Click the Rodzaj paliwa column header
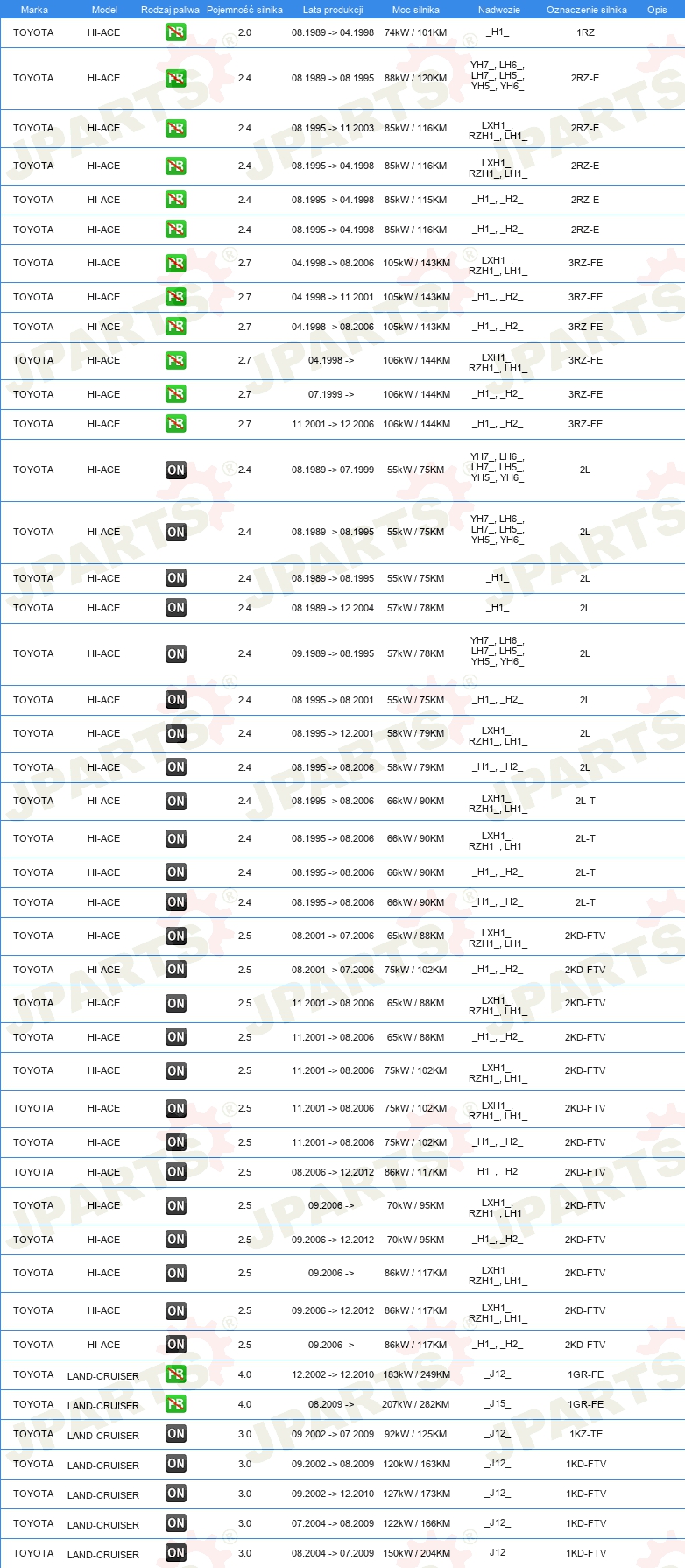 [170, 10]
